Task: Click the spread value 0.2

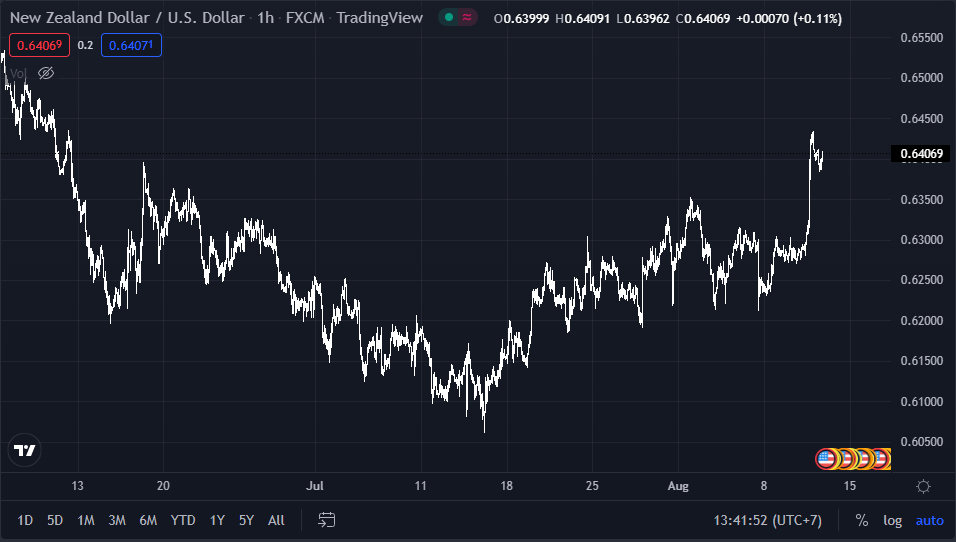Action: pyautogui.click(x=85, y=45)
